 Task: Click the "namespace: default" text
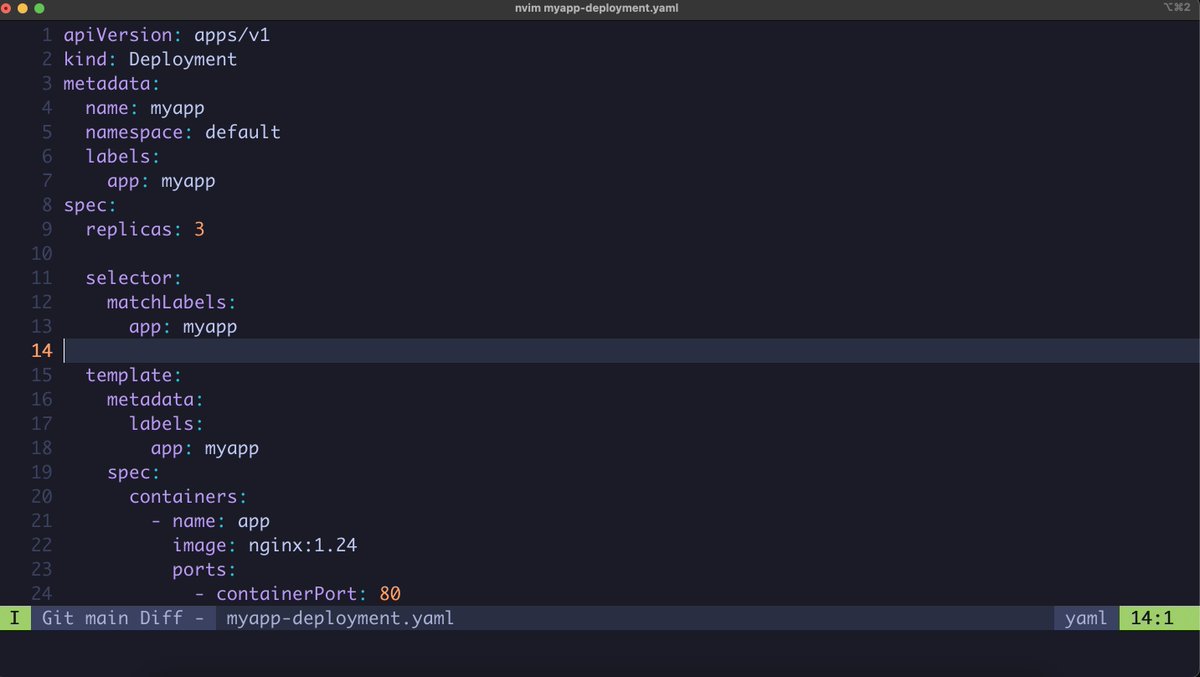pyautogui.click(x=180, y=132)
